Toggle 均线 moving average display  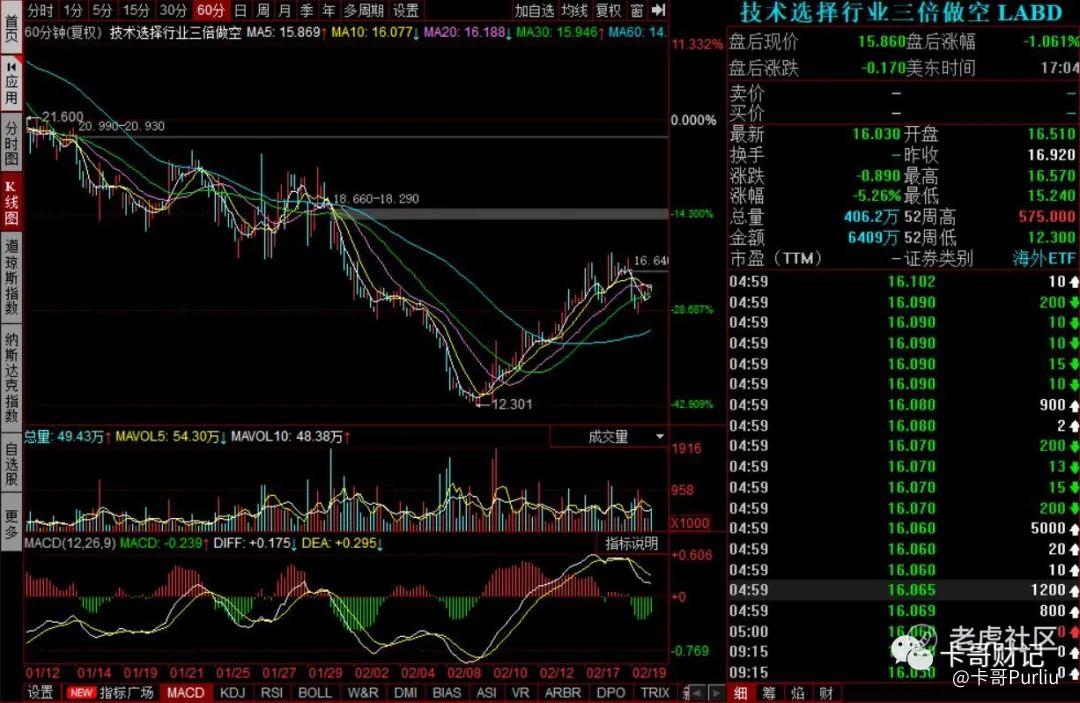pos(574,10)
